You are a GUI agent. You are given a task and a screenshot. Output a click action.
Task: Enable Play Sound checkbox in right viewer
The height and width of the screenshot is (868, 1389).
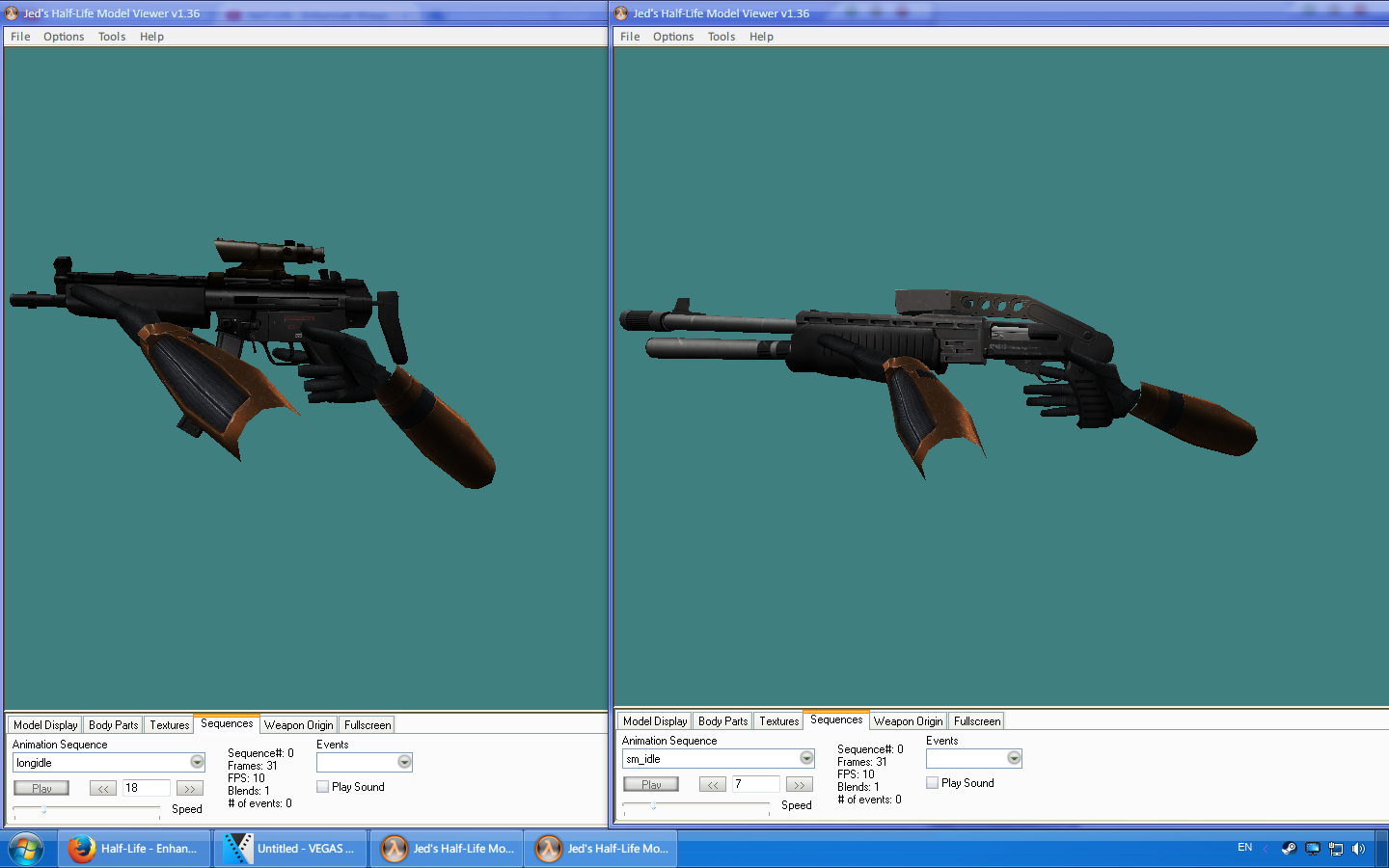point(933,783)
